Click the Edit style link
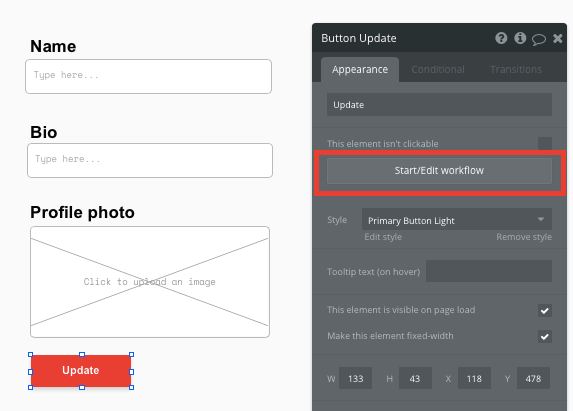Screen dimensions: 573x411 [383, 237]
